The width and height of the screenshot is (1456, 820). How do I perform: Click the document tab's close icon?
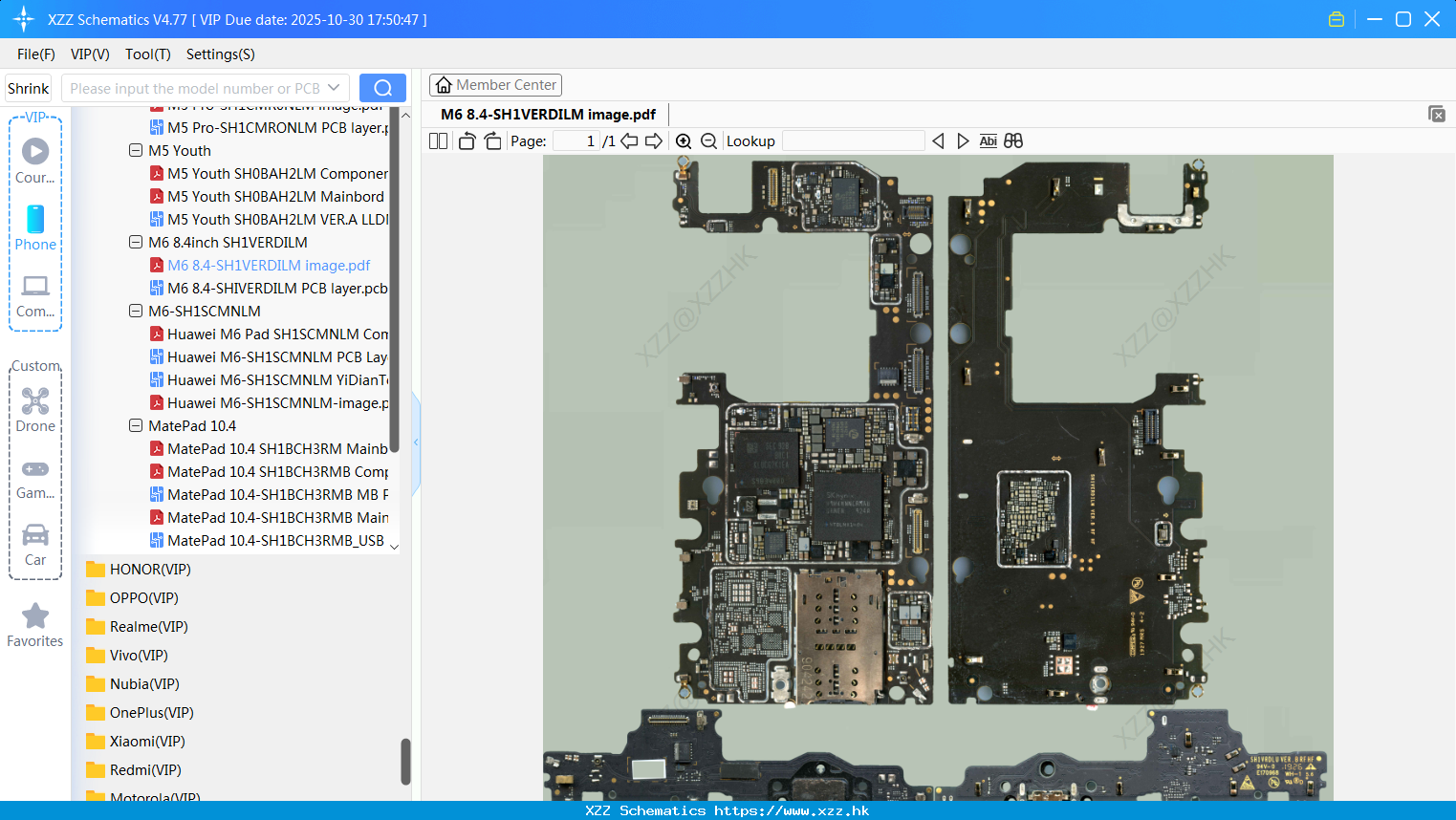(1437, 114)
